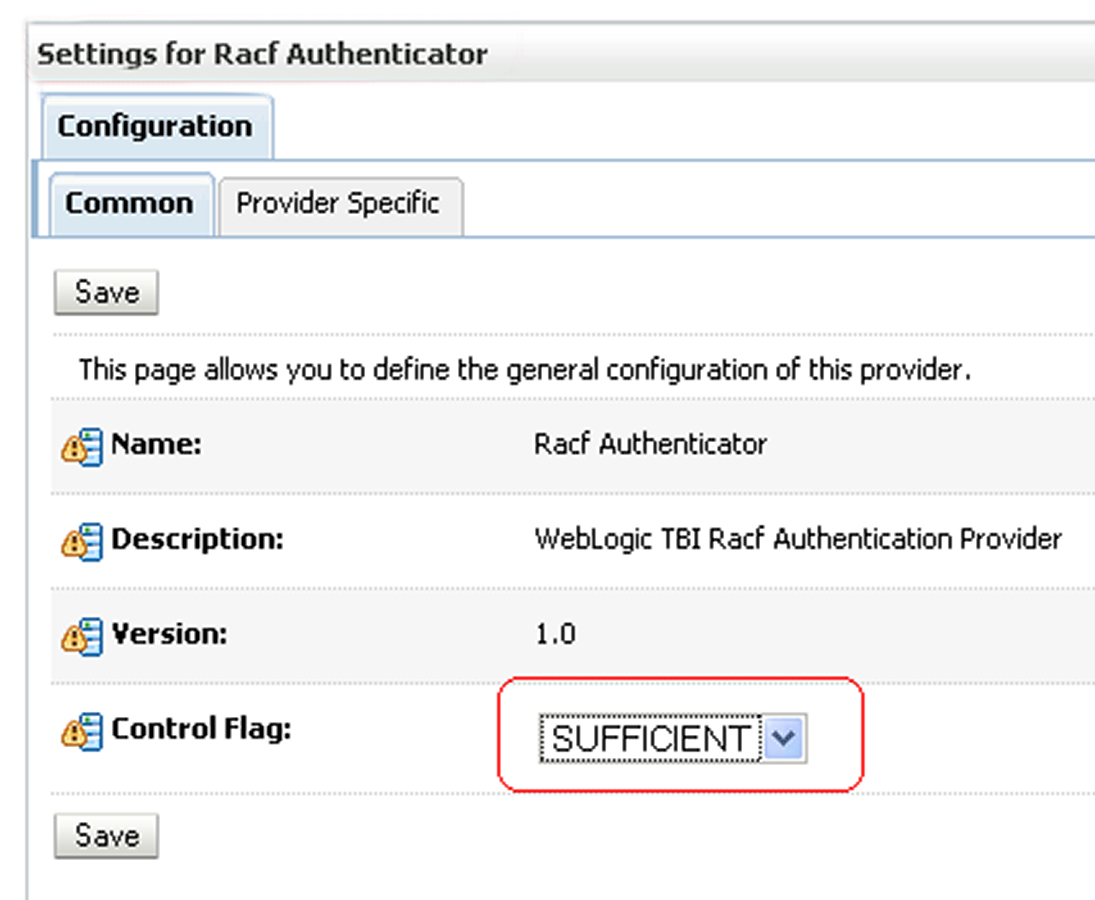The width and height of the screenshot is (1095, 900).
Task: Click the WebLogic TBI Racf description text
Action: [798, 539]
